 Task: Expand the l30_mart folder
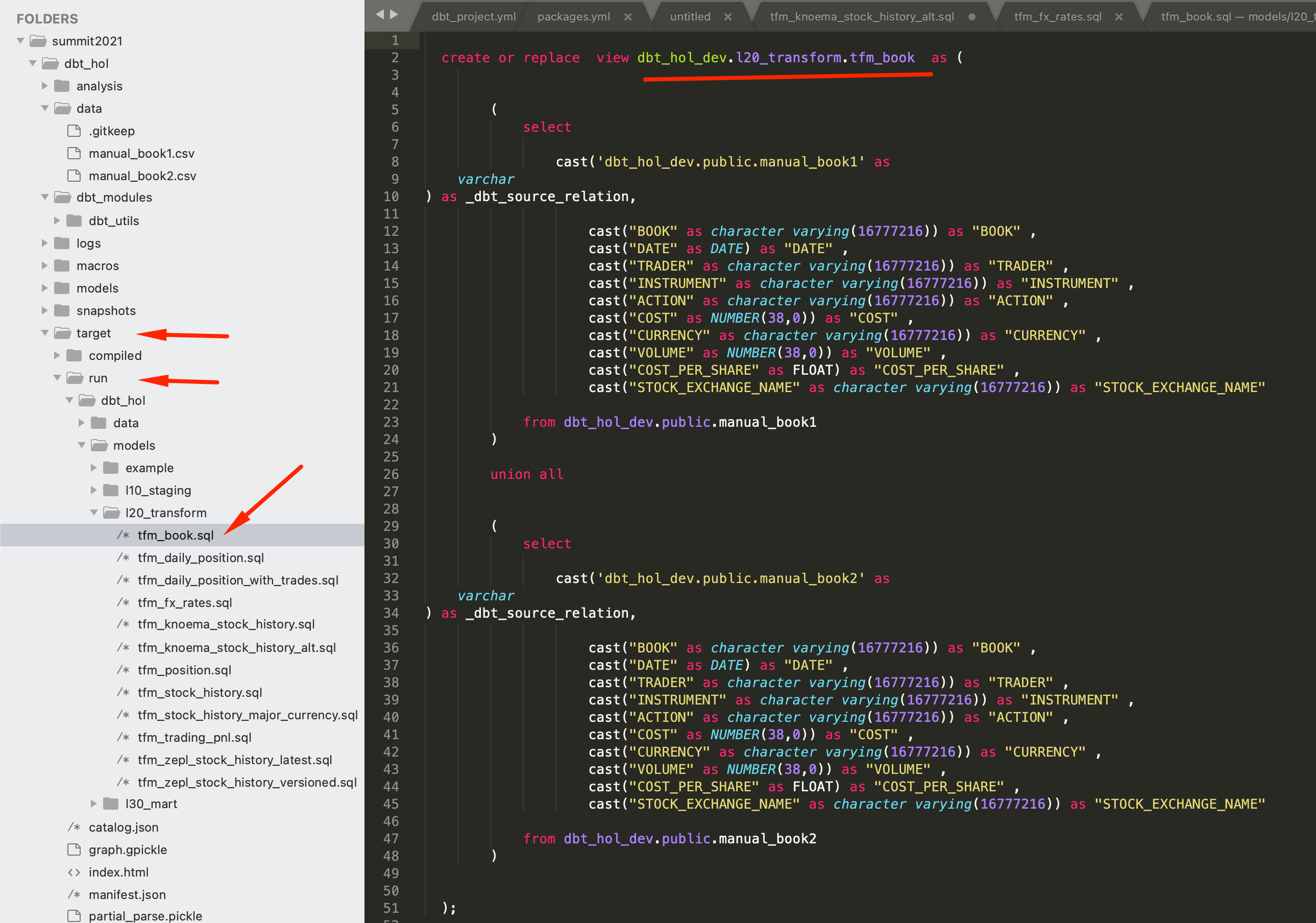click(93, 804)
